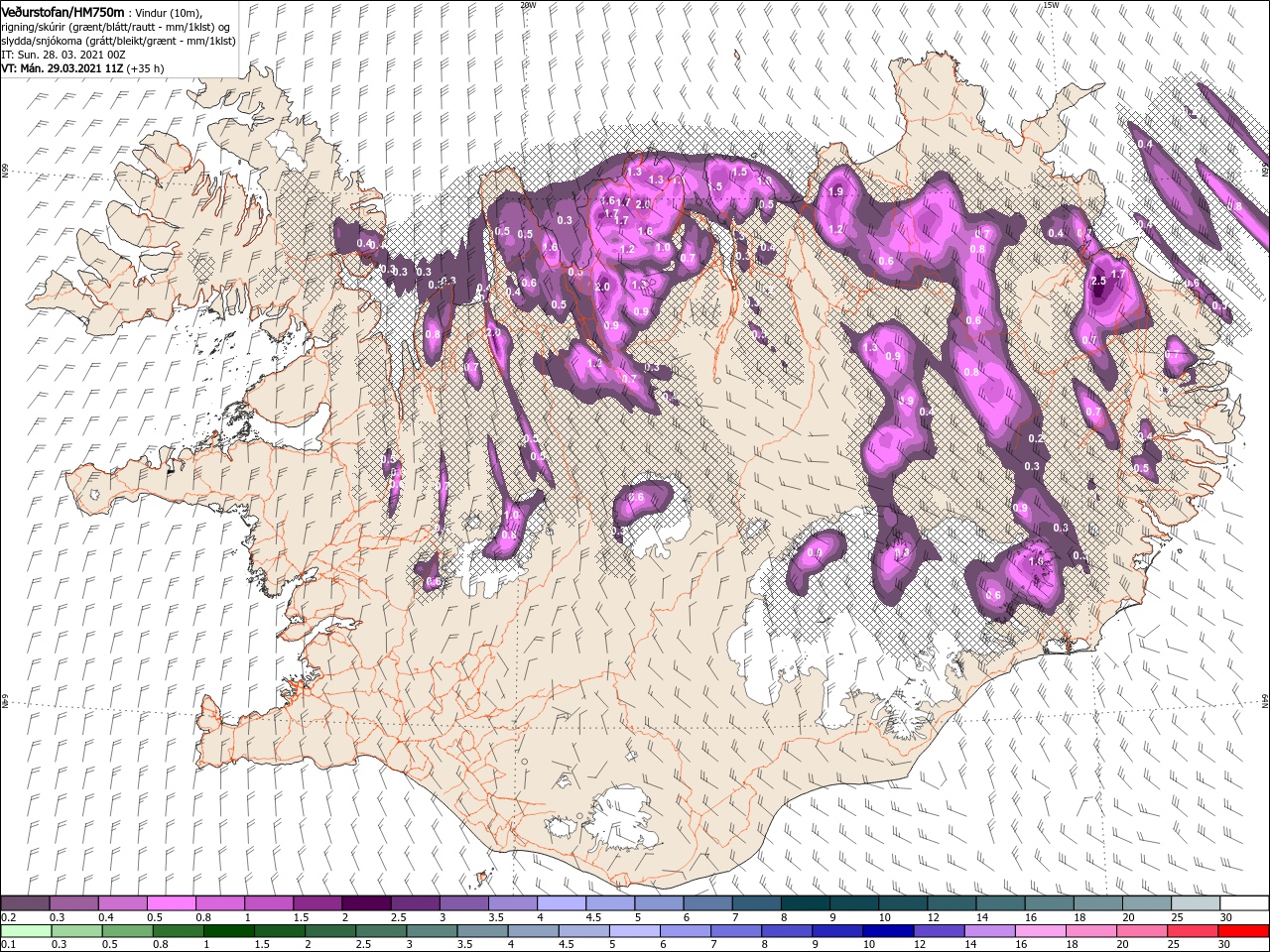The height and width of the screenshot is (952, 1270).
Task: Select the 25 pale grey swatch in top legend
Action: click(1194, 903)
